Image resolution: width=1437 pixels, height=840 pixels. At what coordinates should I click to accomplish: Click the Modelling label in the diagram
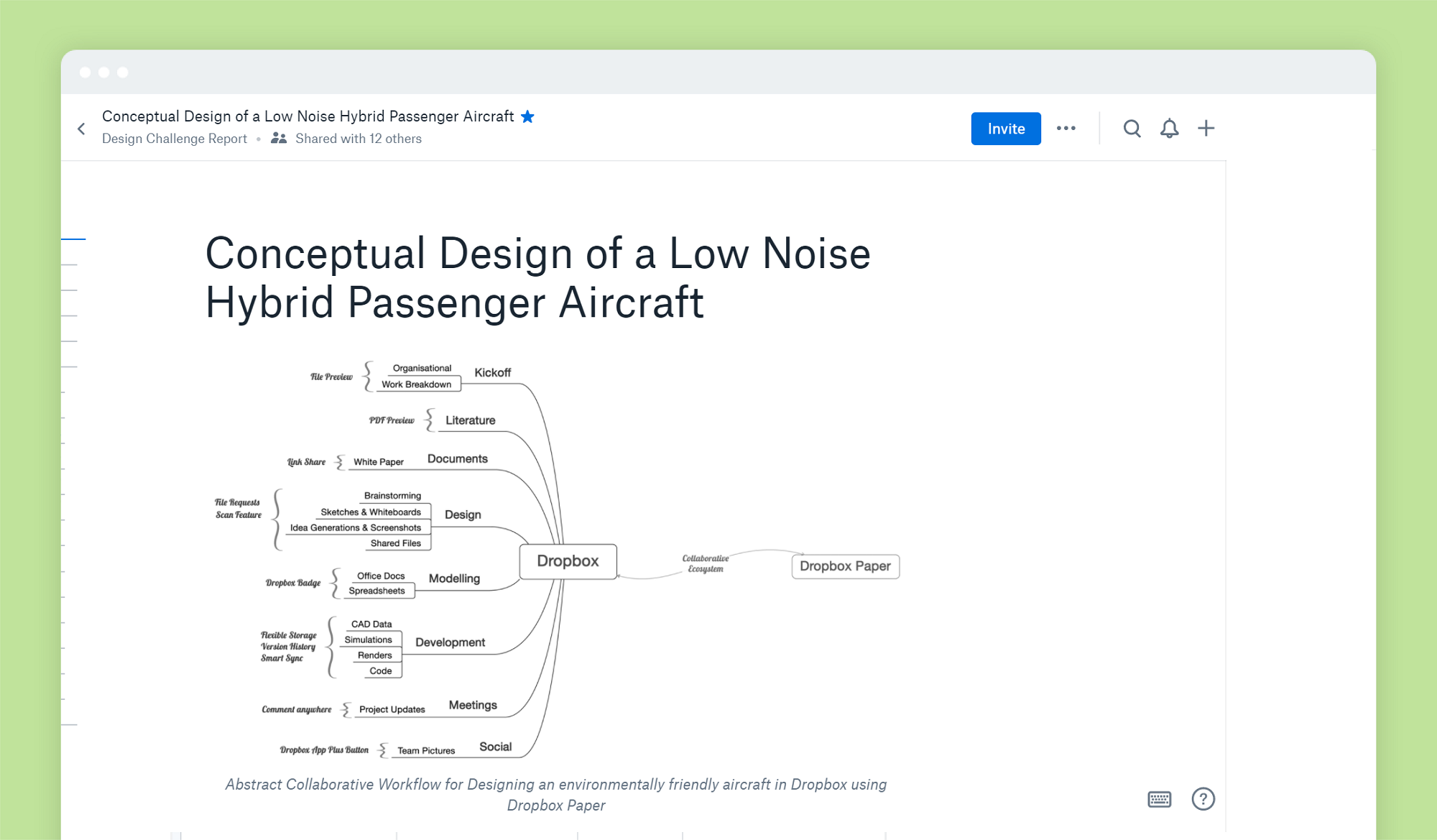click(x=454, y=578)
